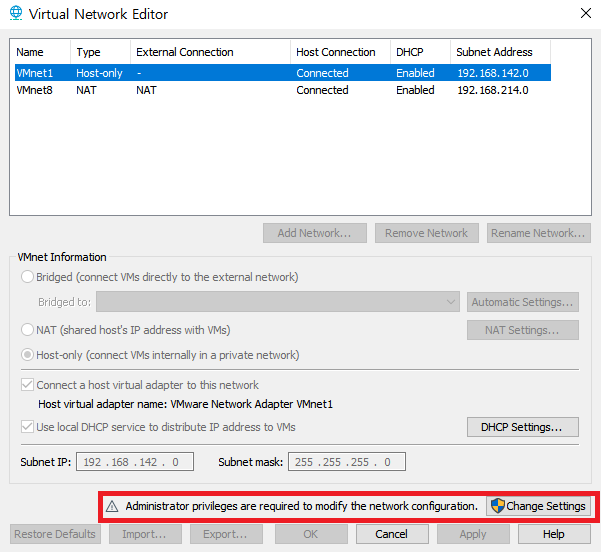
Task: Click Restore Defaults button
Action: click(55, 534)
